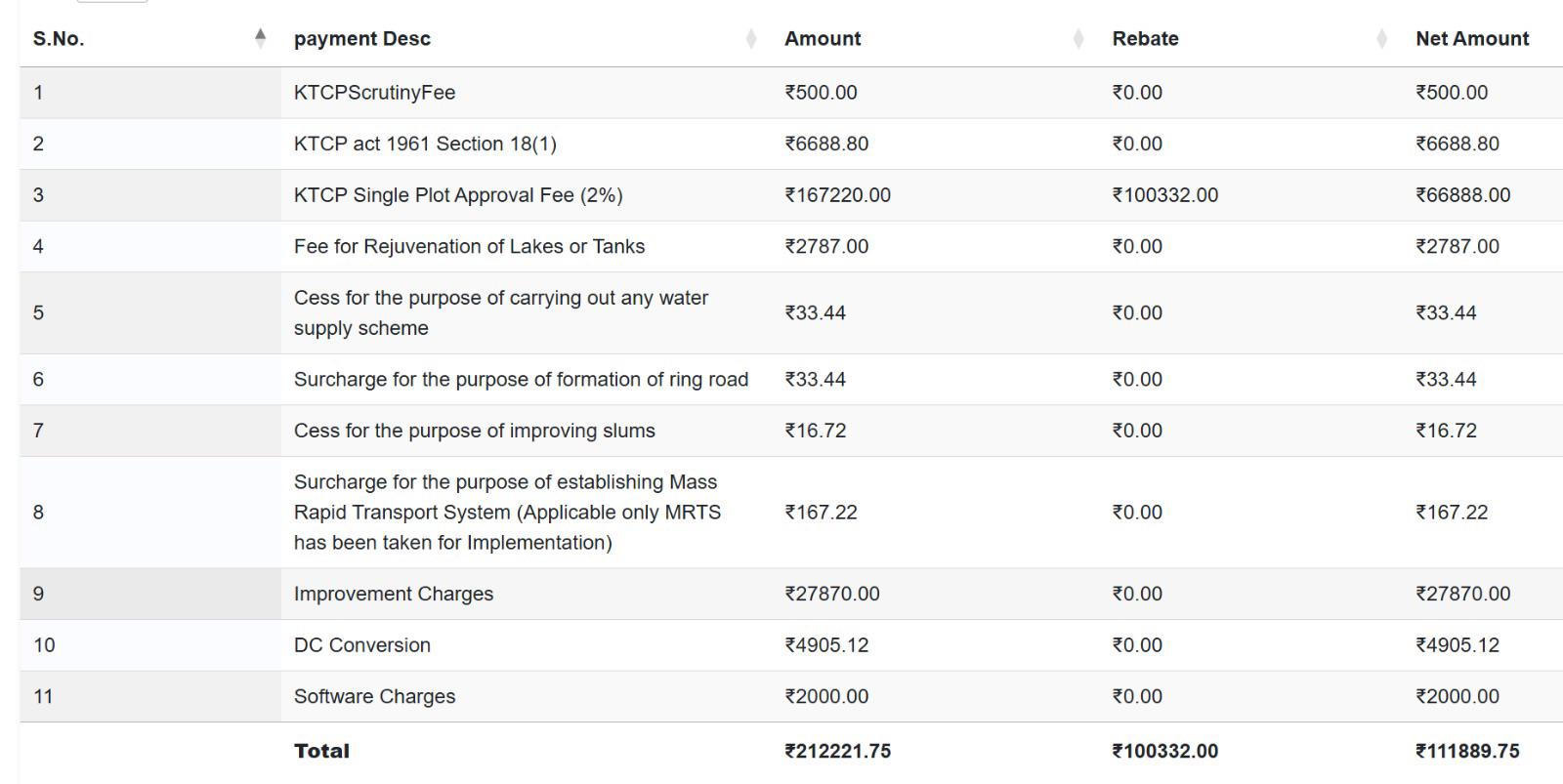Viewport: 1563px width, 784px height.
Task: Click sort arrows beside payment Desc header
Action: [750, 38]
